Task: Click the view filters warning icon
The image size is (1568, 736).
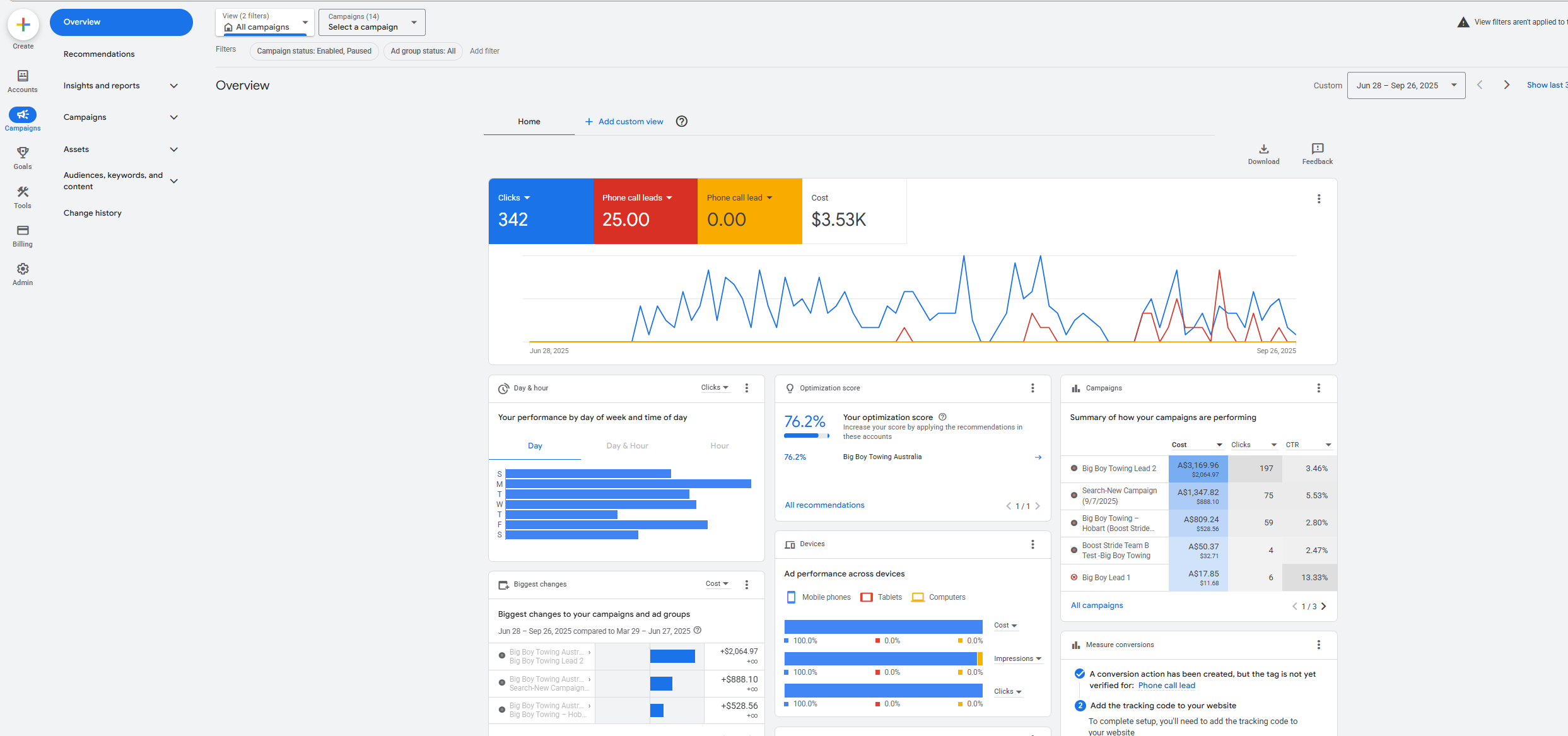Action: click(x=1463, y=22)
